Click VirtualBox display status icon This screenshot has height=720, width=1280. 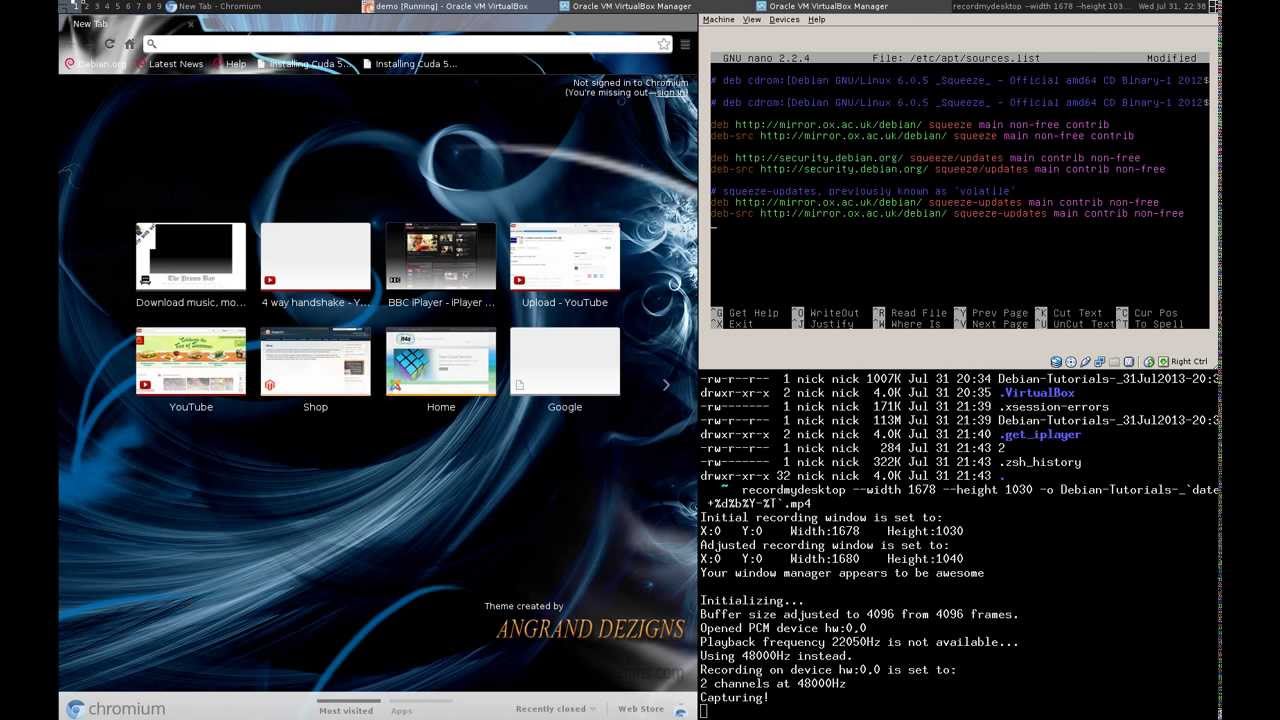click(1128, 362)
